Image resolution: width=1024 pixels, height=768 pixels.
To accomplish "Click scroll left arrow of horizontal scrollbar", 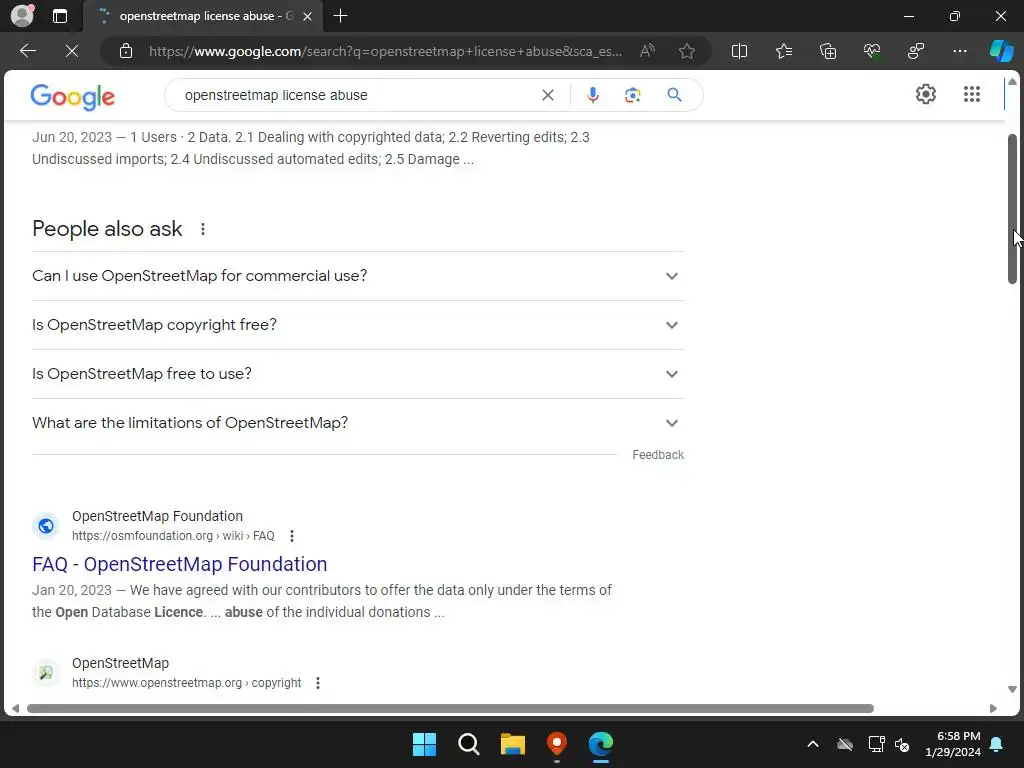I will pos(15,709).
